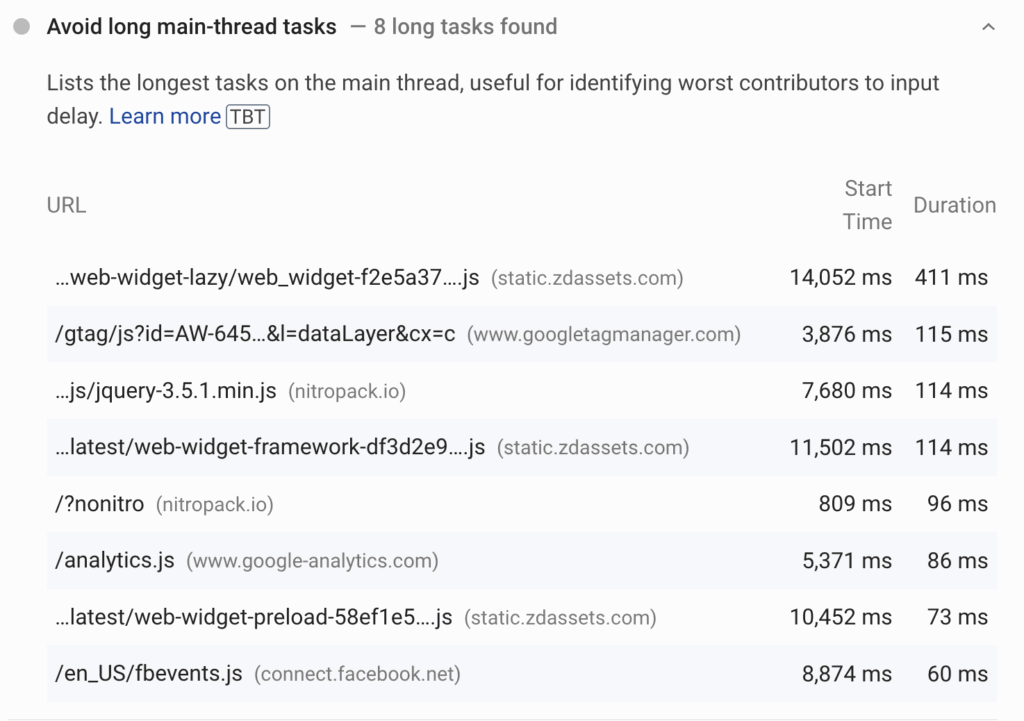Open the /analytics.js URL entry
The width and height of the screenshot is (1024, 721).
[x=115, y=560]
